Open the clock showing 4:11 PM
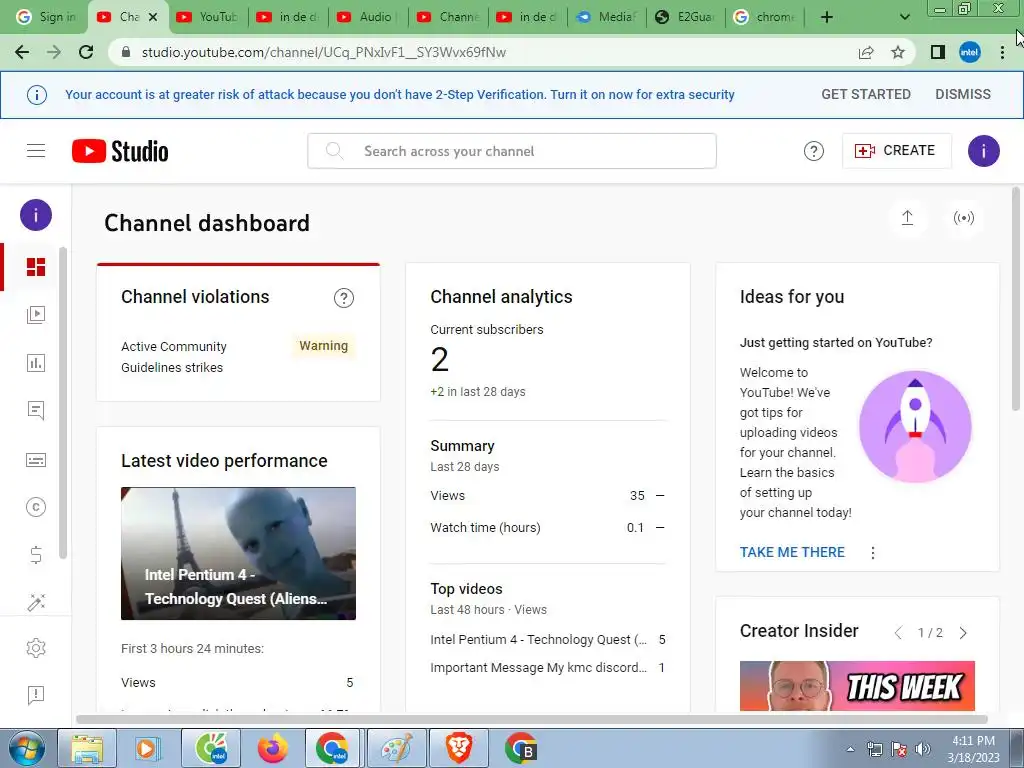This screenshot has height=768, width=1024. click(973, 749)
